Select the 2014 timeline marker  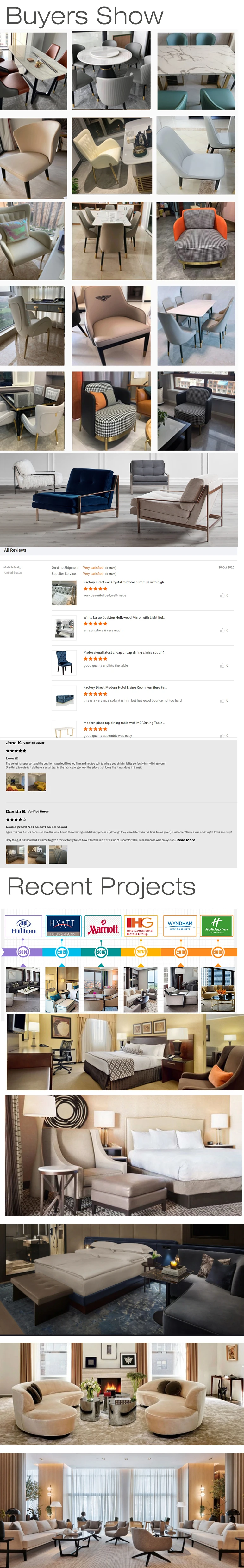pos(22,951)
